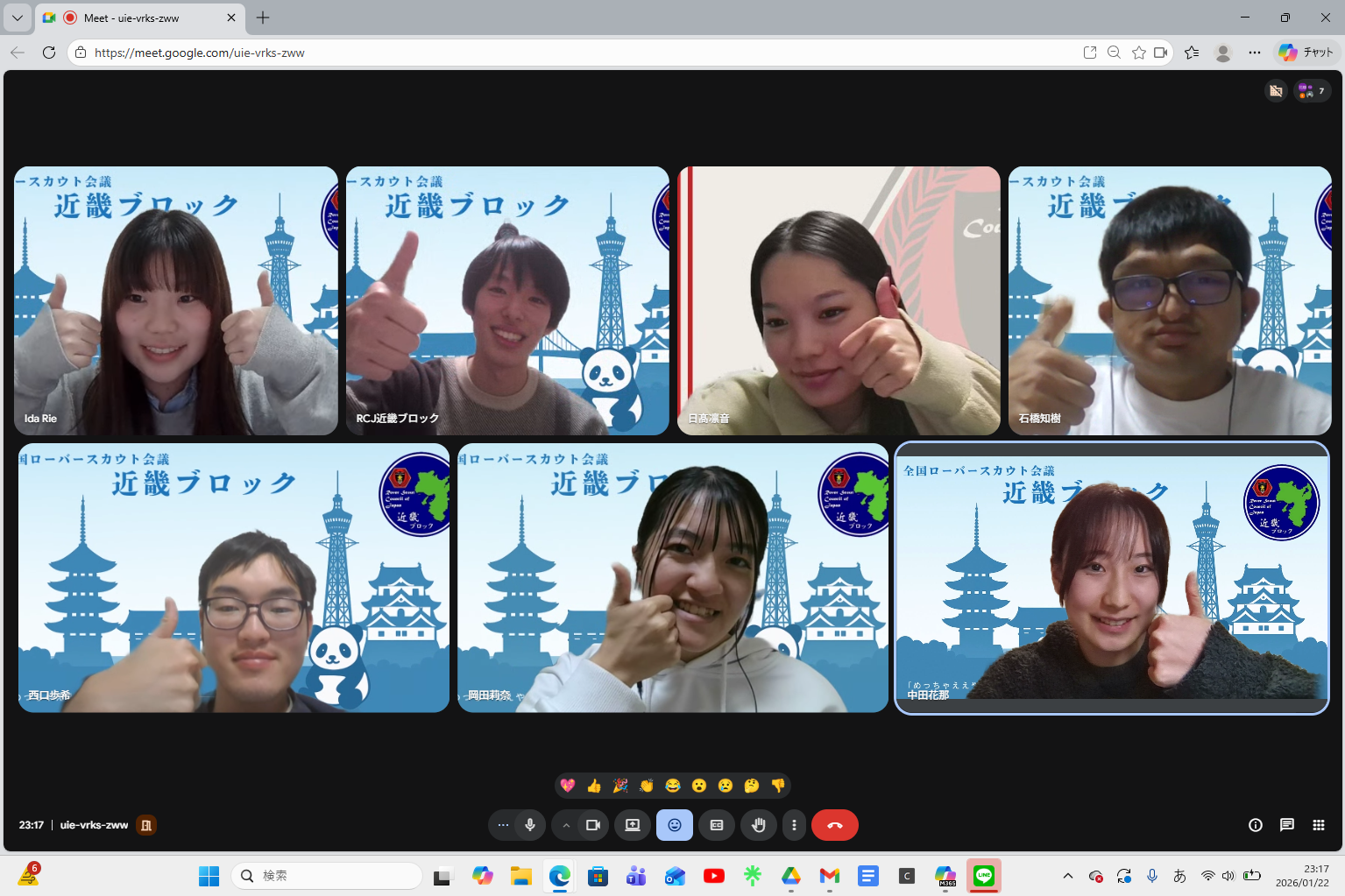Raise your hand in the meeting
Image resolution: width=1345 pixels, height=896 pixels.
click(x=759, y=825)
